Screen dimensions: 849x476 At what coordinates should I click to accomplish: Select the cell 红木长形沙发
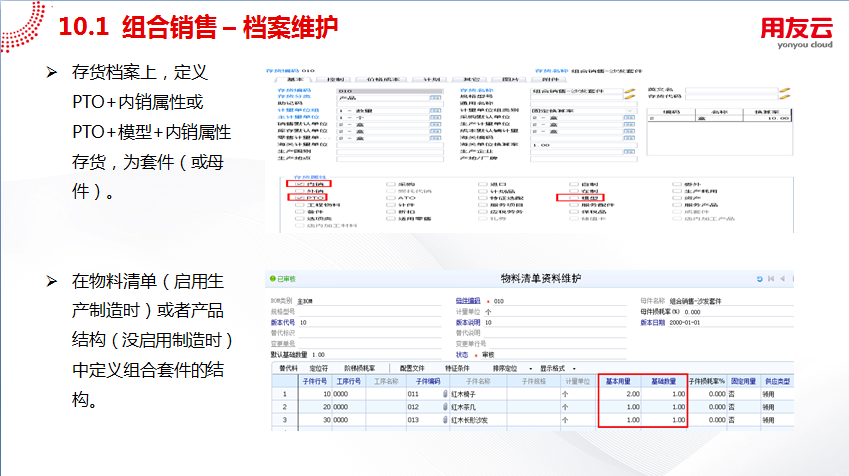[478, 420]
